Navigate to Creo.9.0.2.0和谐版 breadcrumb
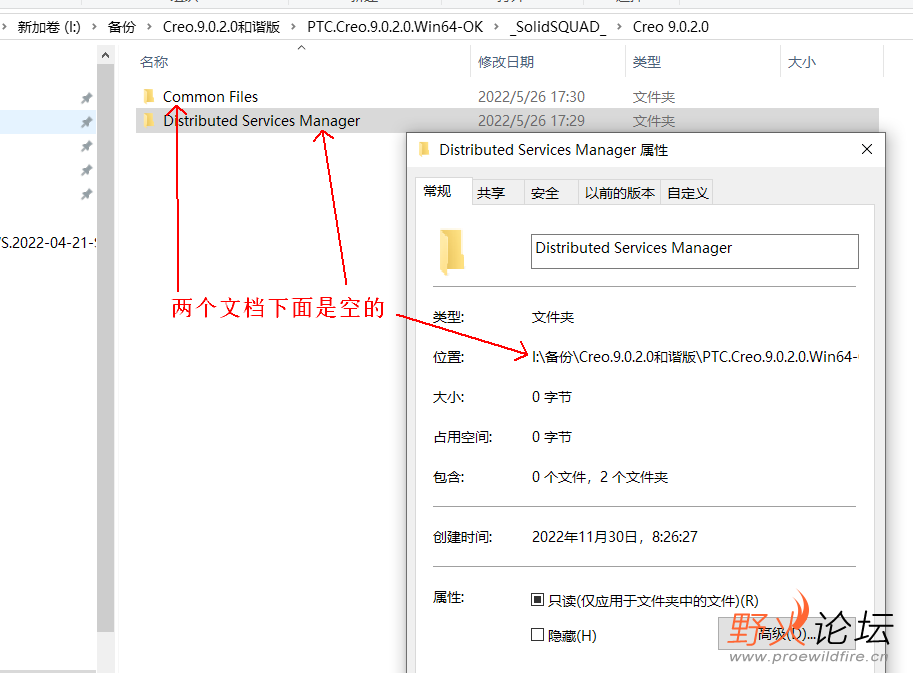The width and height of the screenshot is (913, 673). (221, 27)
